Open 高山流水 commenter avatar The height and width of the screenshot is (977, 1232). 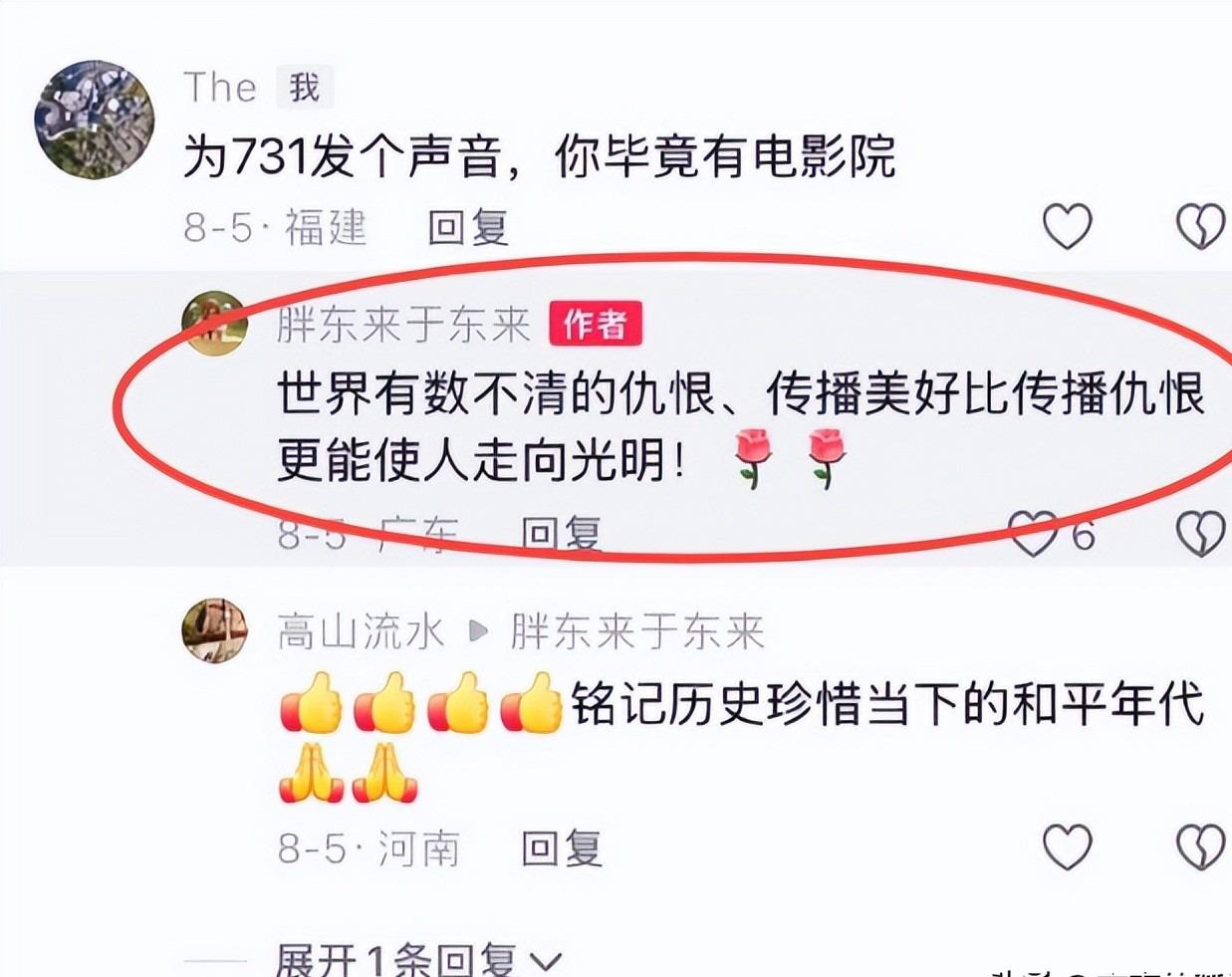(x=214, y=630)
